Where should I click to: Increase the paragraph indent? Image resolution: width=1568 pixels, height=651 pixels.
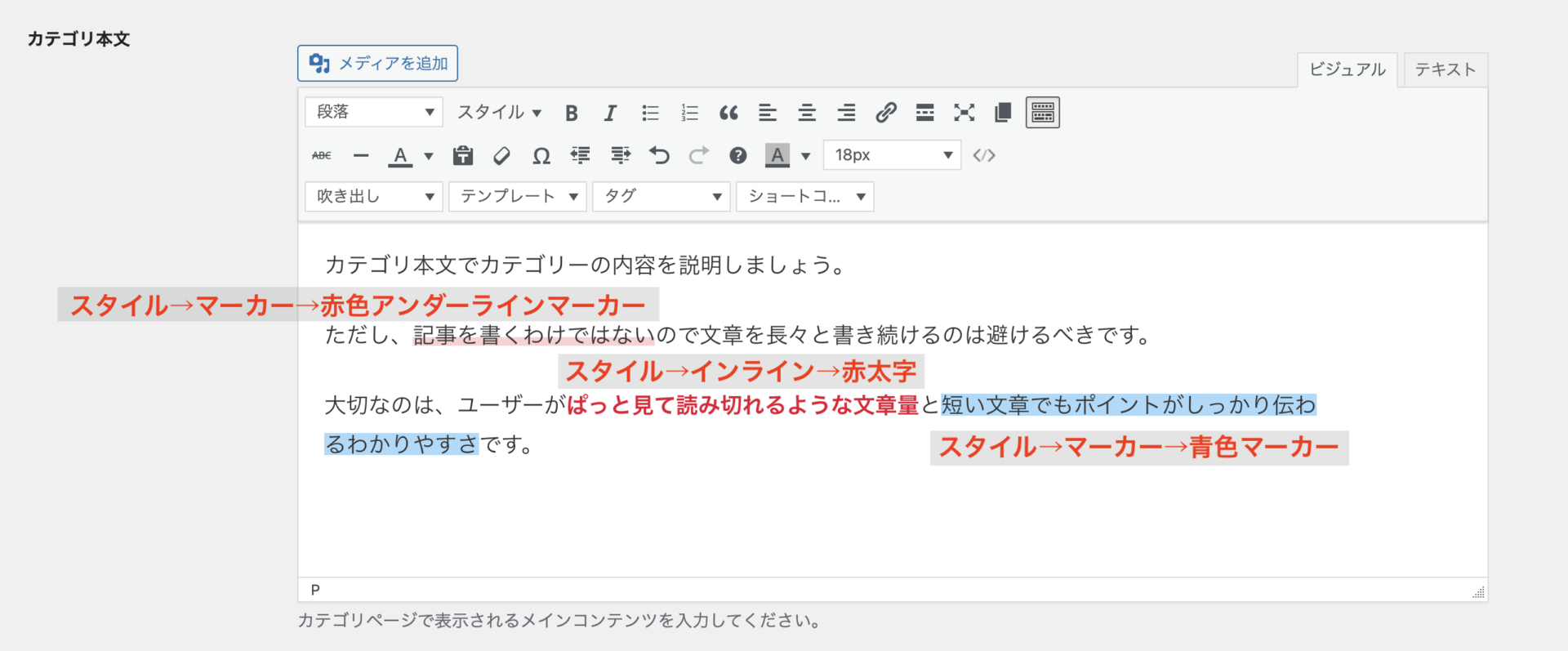pyautogui.click(x=620, y=155)
